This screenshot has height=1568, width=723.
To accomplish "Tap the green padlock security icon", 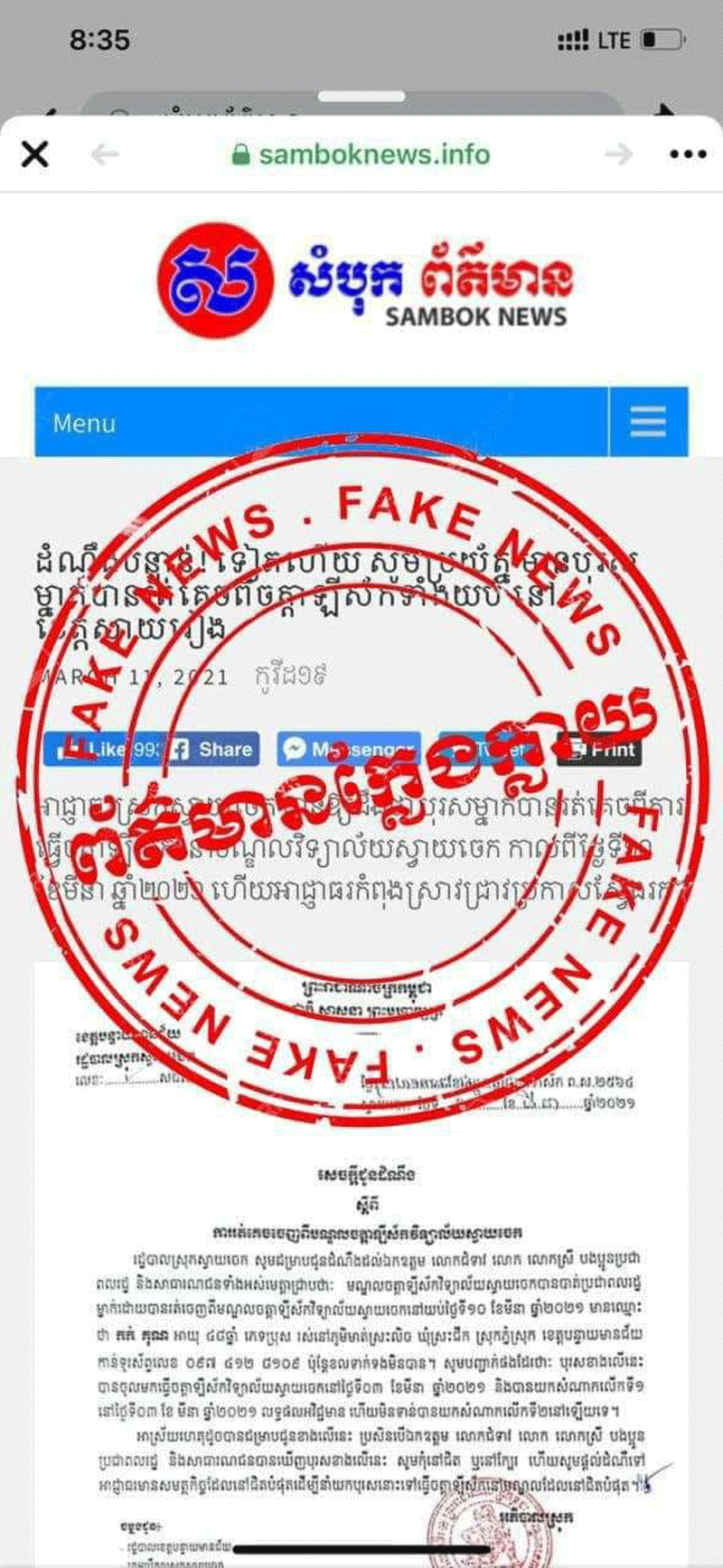I will point(240,154).
